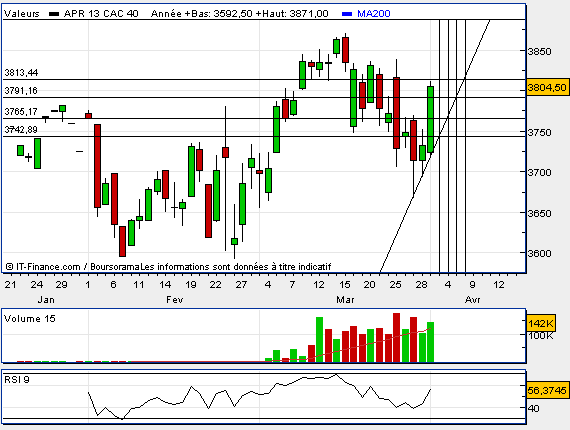Viewport: 570px width, 430px height.
Task: Click the 142K volume value tag
Action: click(x=541, y=323)
